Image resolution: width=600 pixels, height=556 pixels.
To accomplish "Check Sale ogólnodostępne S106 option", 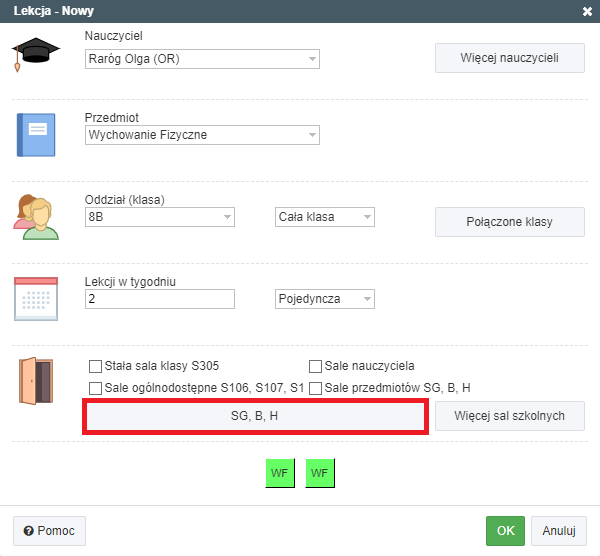I will tap(96, 388).
